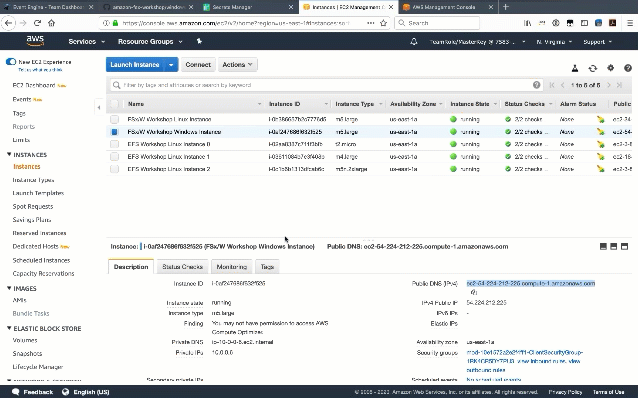Toggle the select-all instances checkbox
The height and width of the screenshot is (398, 638).
(114, 104)
